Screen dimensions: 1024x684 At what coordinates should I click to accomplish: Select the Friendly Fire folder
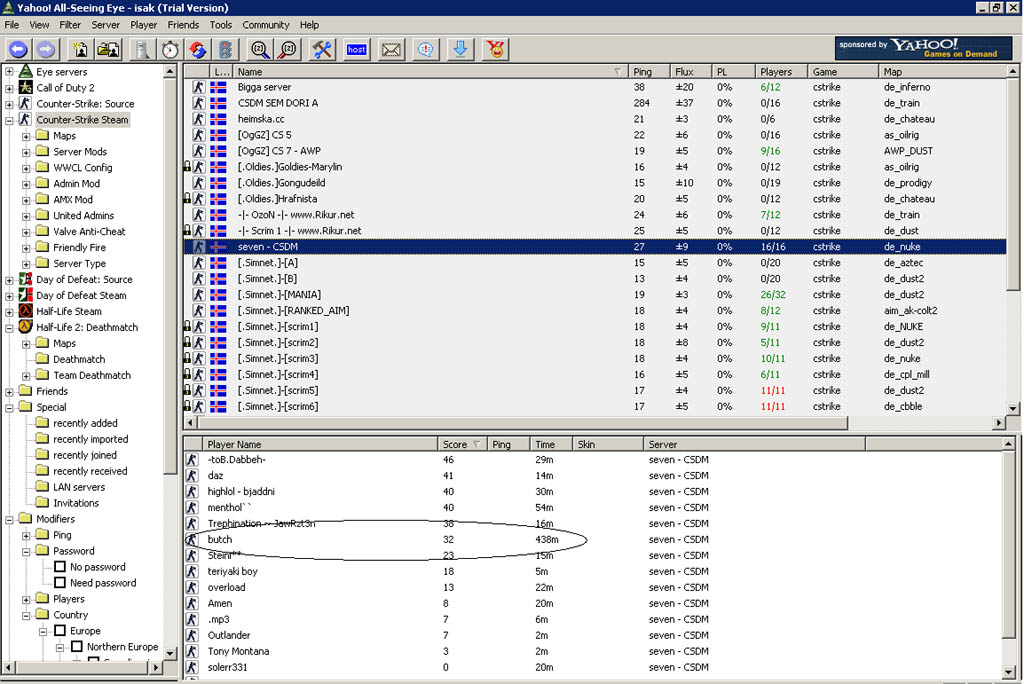click(71, 247)
